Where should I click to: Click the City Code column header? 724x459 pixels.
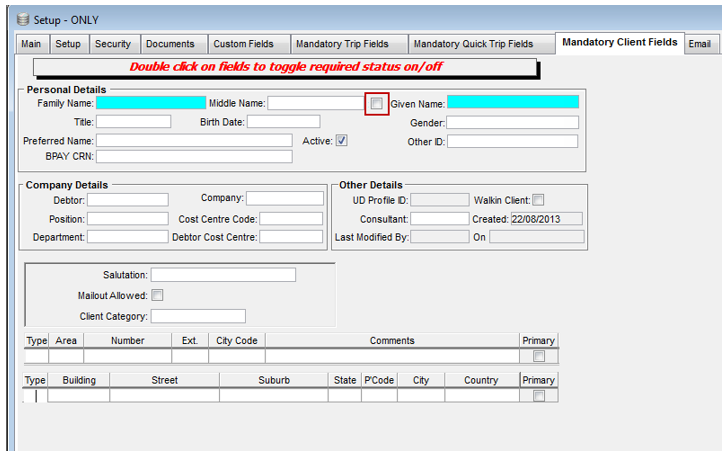point(237,340)
